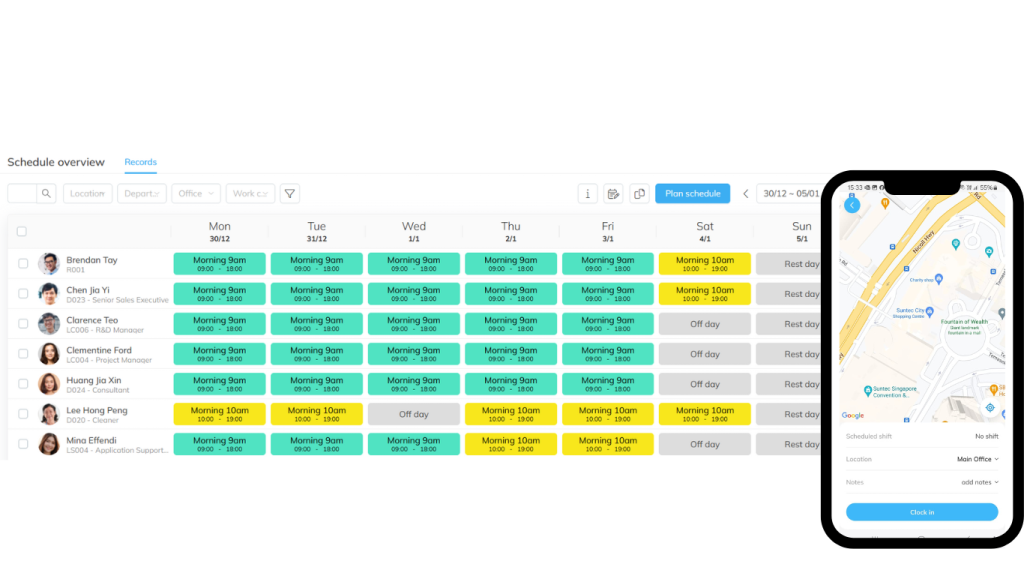Switch to the Records tab
This screenshot has width=1024, height=576.
[140, 162]
